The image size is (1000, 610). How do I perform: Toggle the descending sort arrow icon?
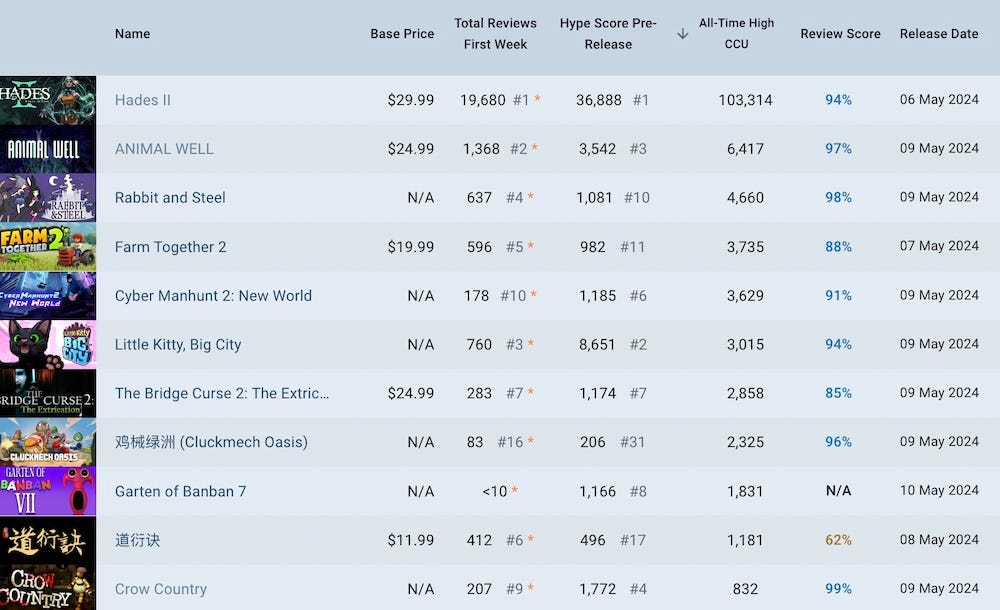pyautogui.click(x=682, y=34)
